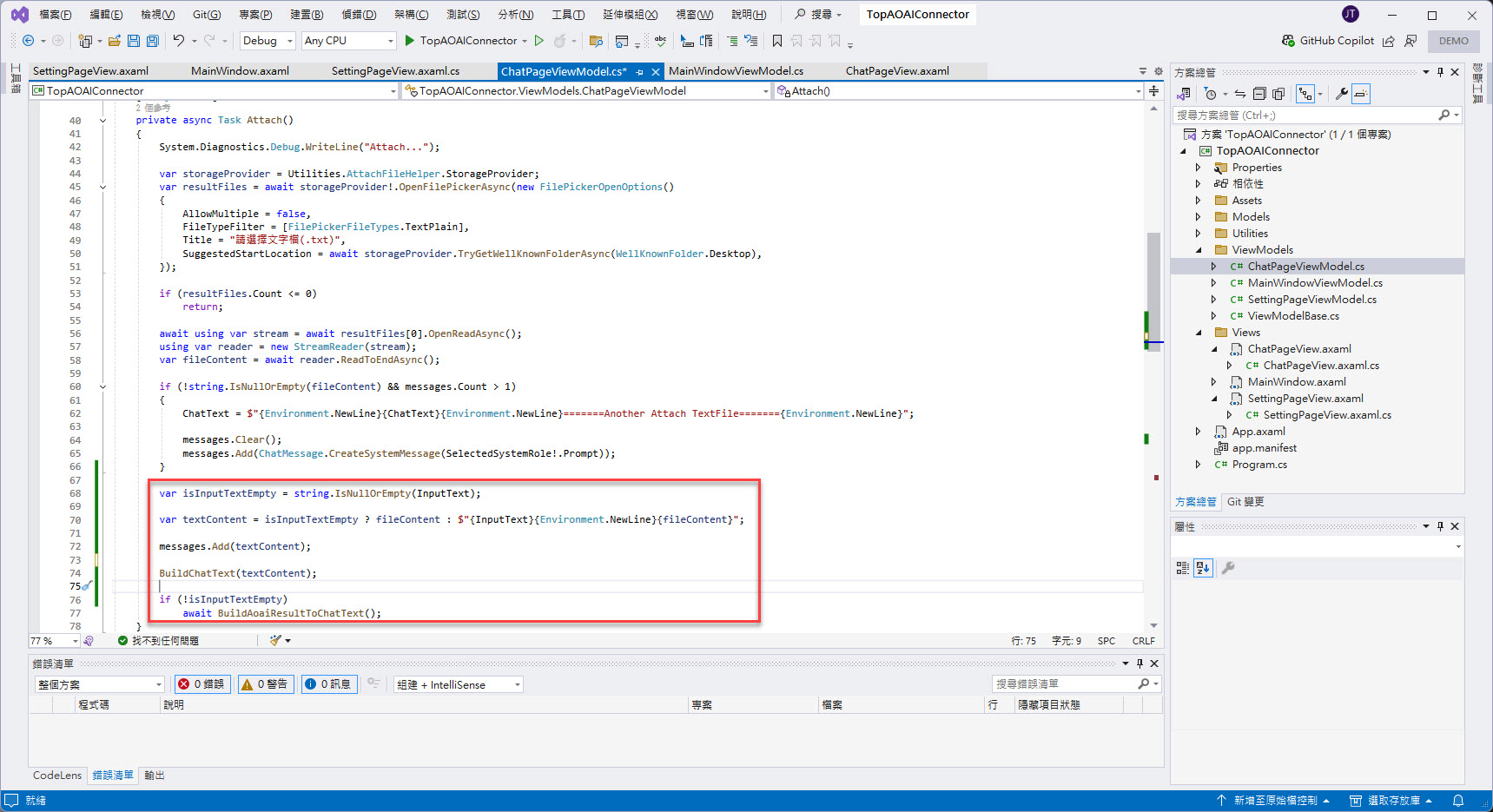Open the Debug configuration dropdown

tap(268, 41)
